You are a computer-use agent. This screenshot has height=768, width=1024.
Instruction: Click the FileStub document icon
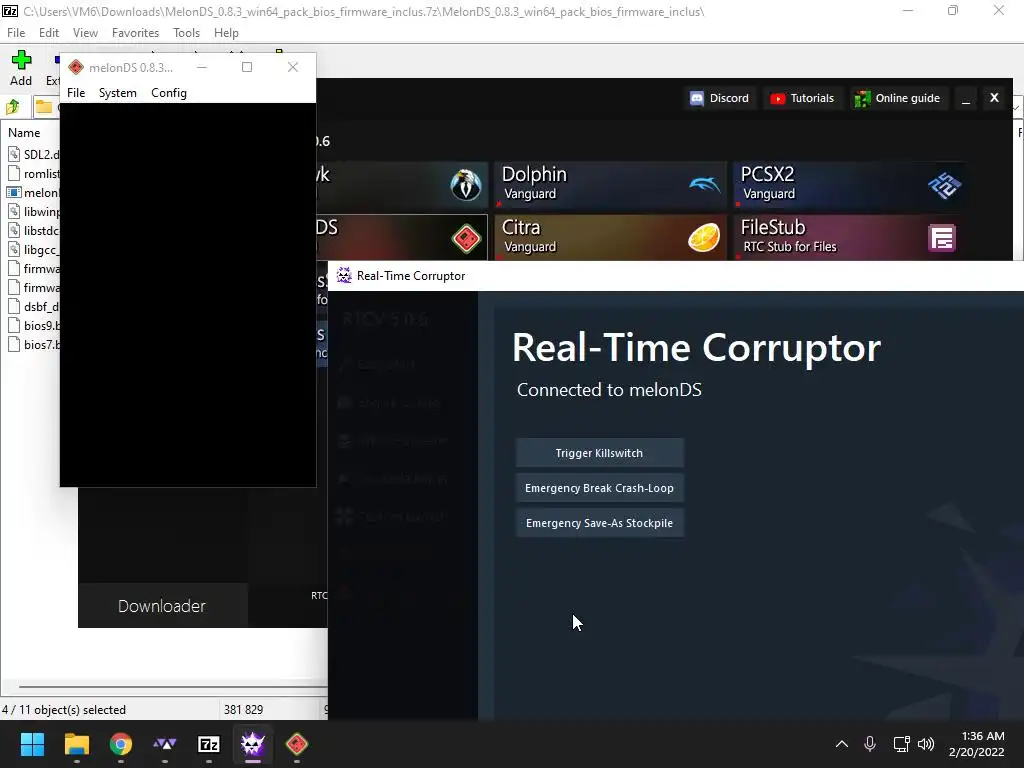click(942, 238)
